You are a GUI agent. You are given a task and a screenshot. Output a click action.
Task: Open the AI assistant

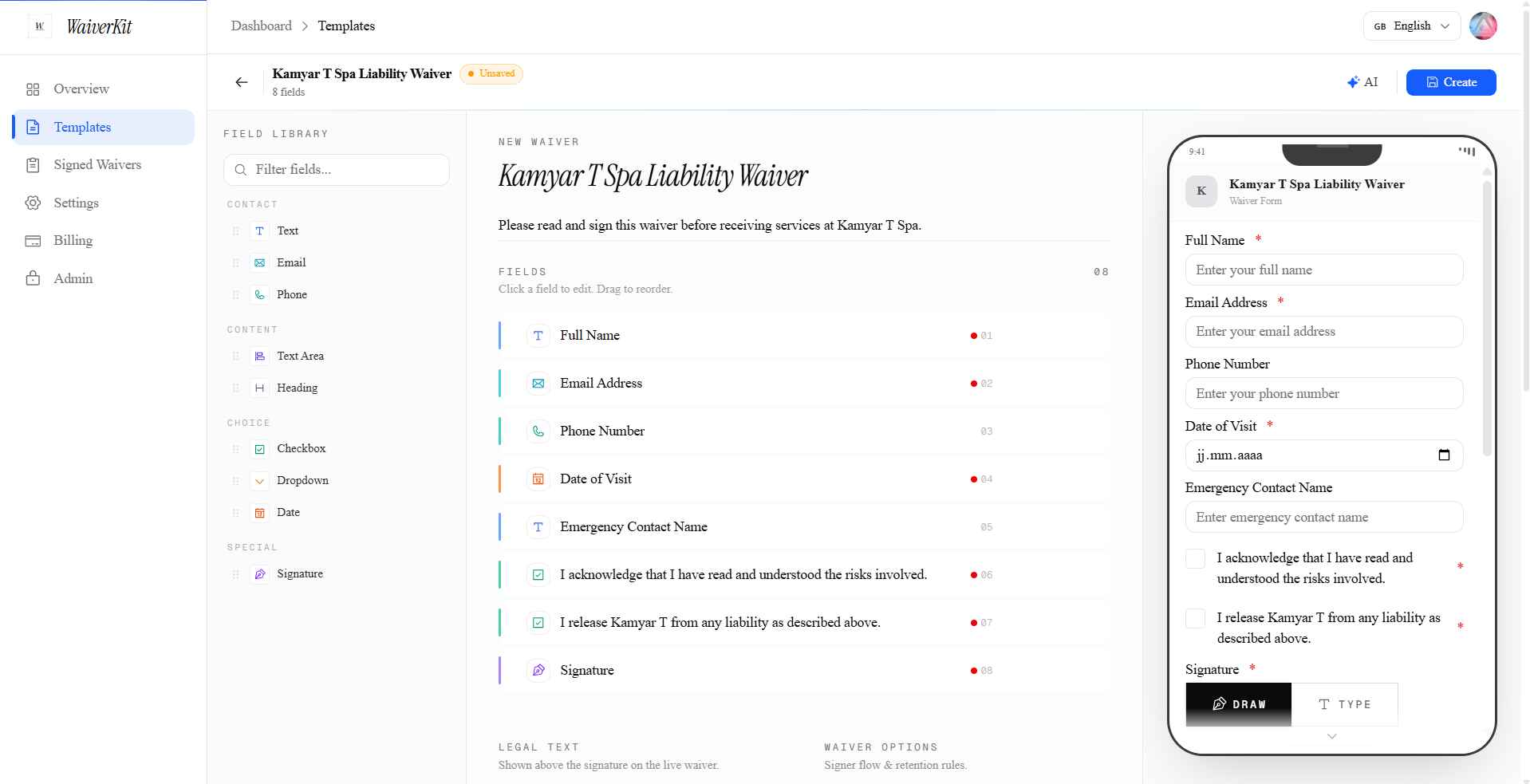(x=1362, y=82)
